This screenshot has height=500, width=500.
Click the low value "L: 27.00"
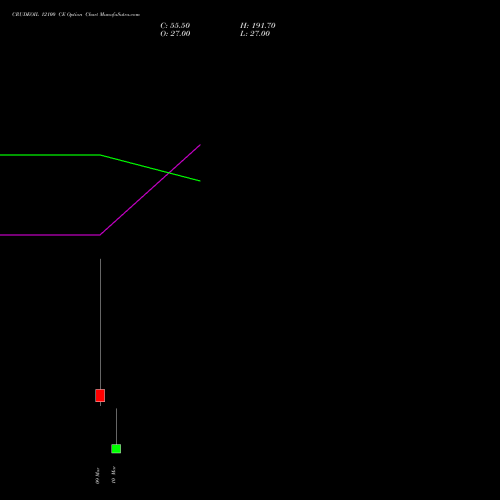coord(255,34)
